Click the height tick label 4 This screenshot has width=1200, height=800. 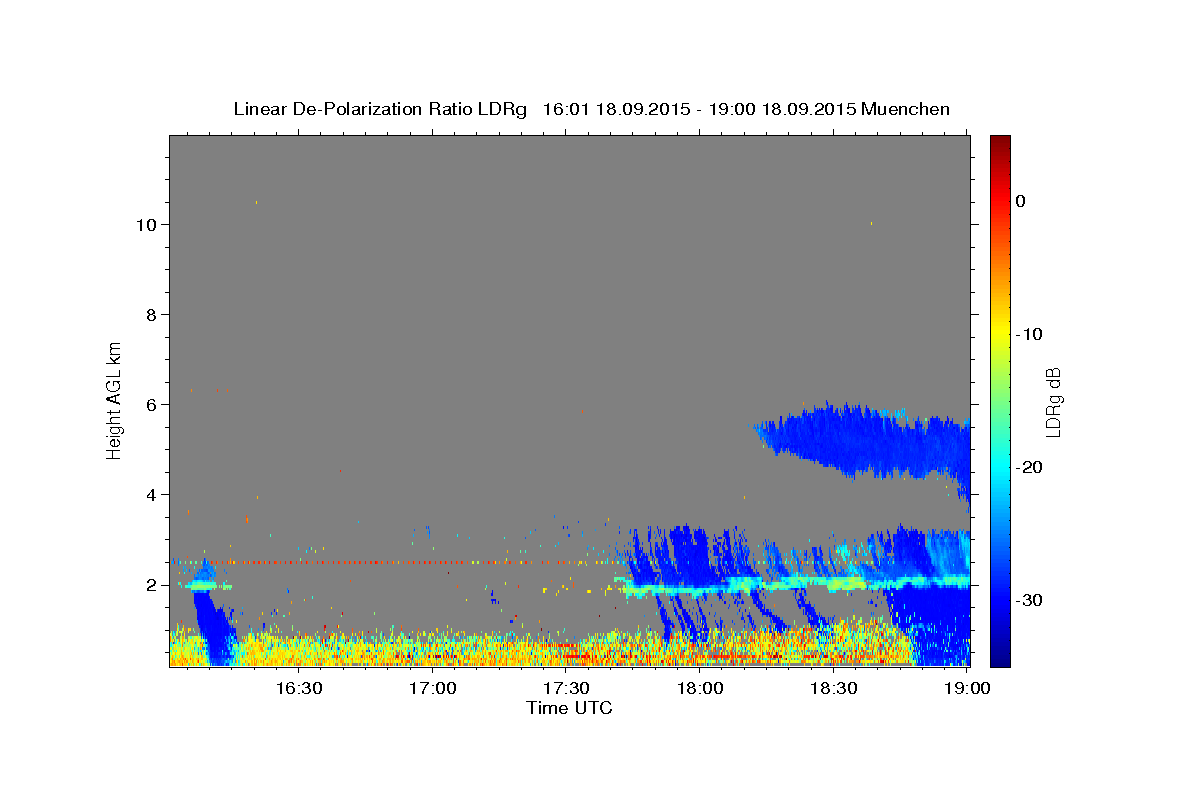(x=153, y=495)
